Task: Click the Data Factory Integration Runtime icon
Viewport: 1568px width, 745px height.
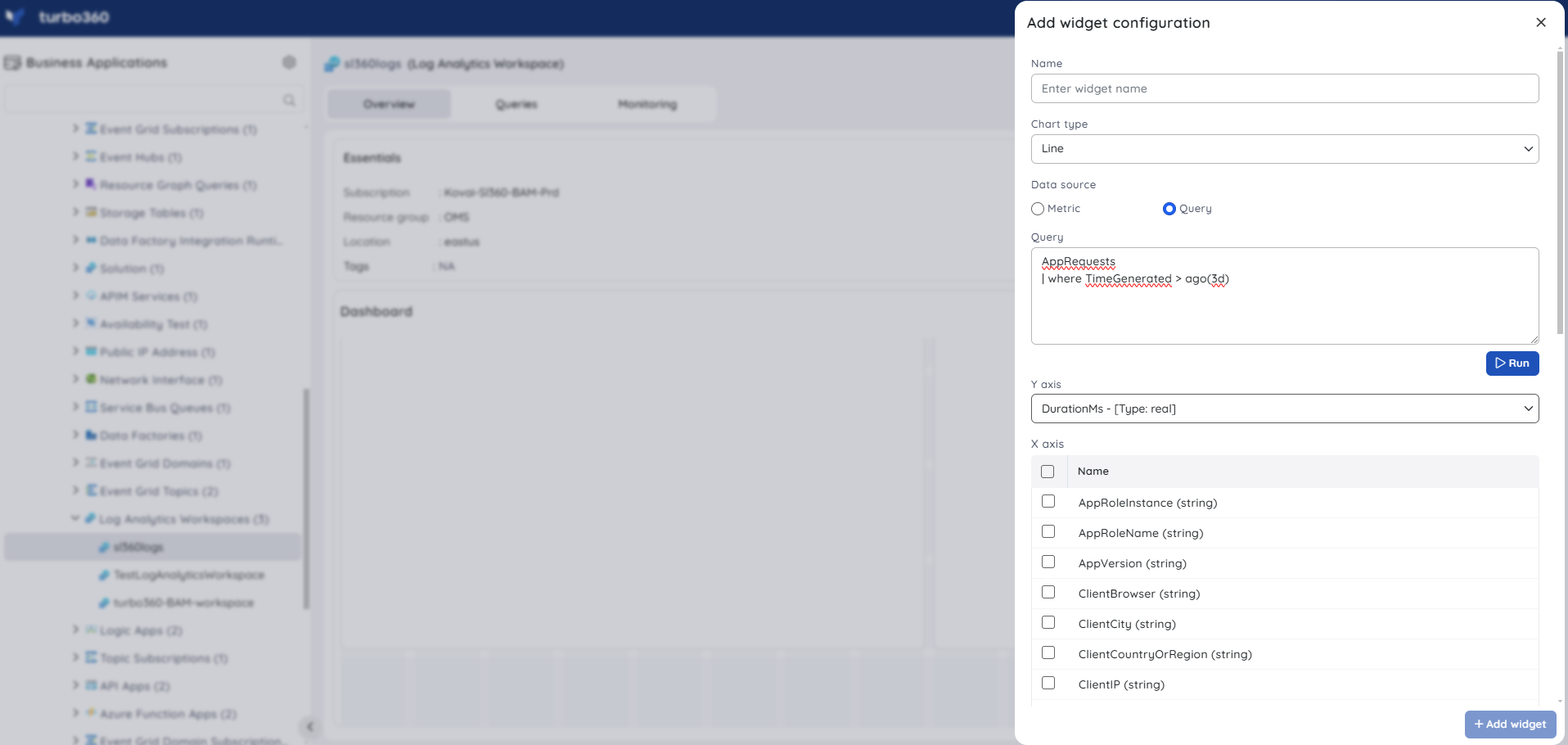Action: pos(91,240)
